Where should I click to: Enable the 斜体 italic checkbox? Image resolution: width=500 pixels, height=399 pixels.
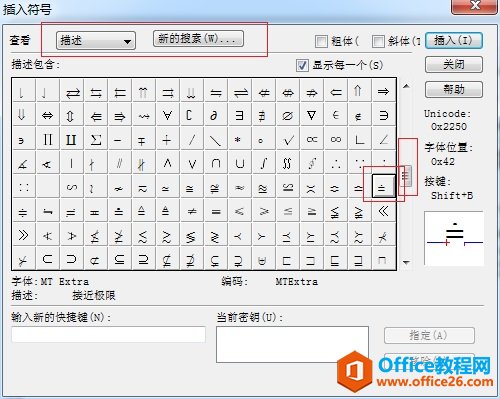(x=378, y=41)
